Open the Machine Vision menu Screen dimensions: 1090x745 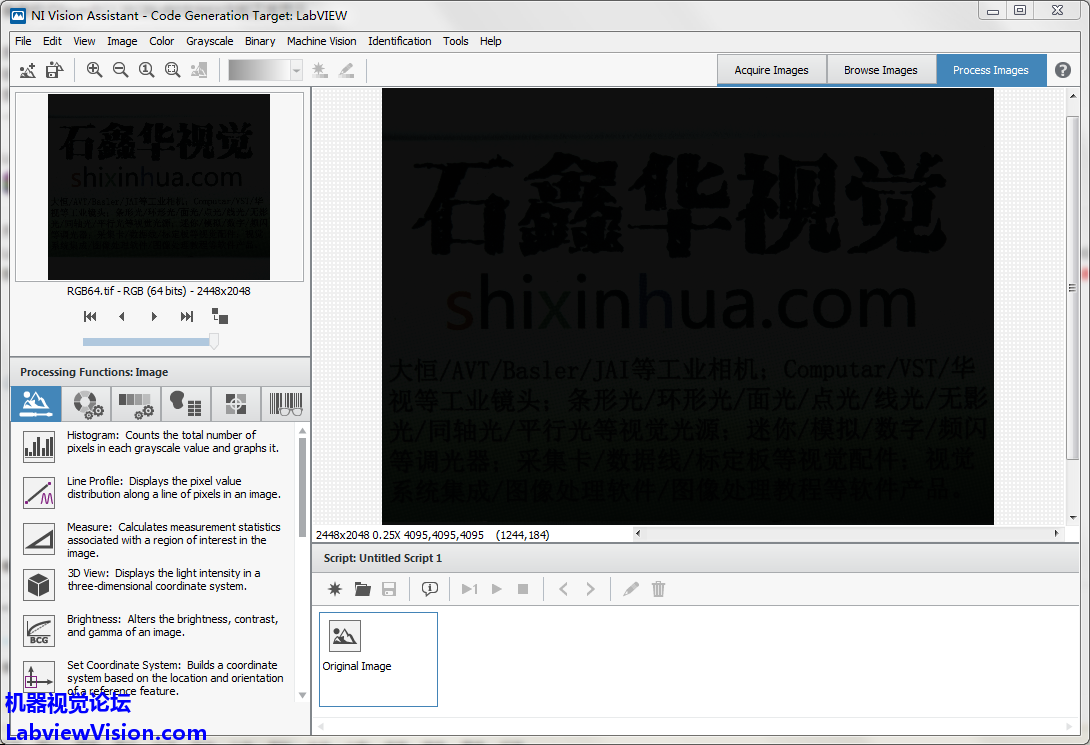click(x=321, y=41)
